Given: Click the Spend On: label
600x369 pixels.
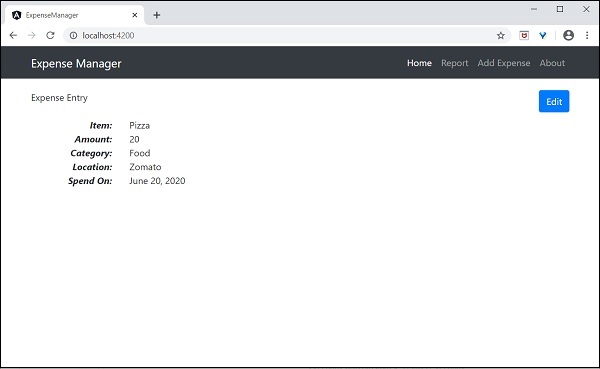Looking at the screenshot, I should [90, 181].
